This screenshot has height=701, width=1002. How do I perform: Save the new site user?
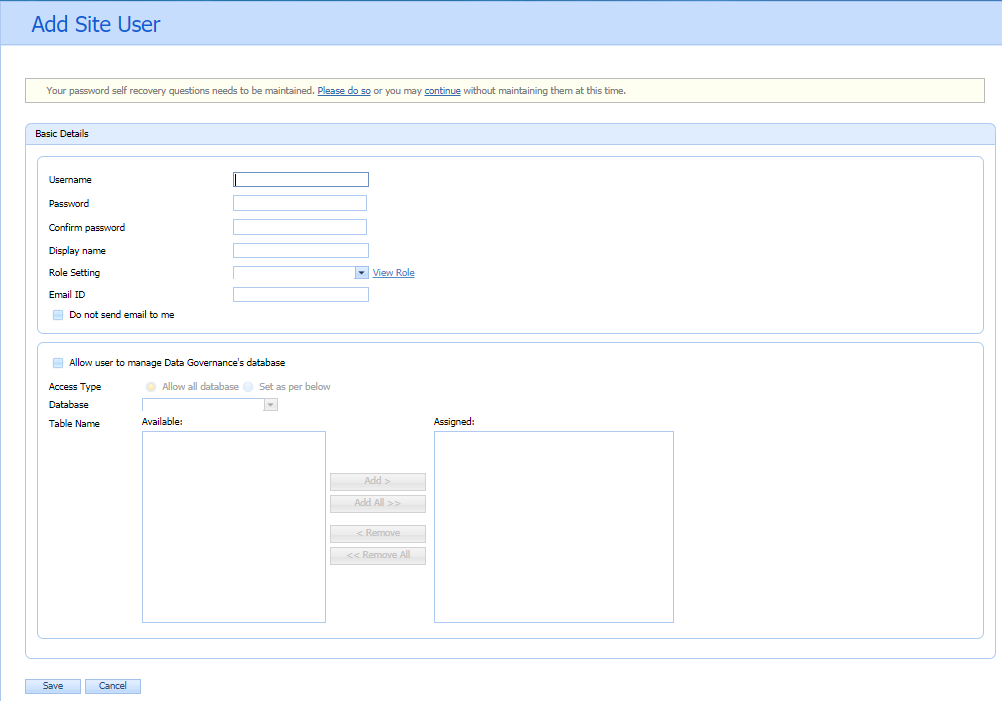(53, 686)
